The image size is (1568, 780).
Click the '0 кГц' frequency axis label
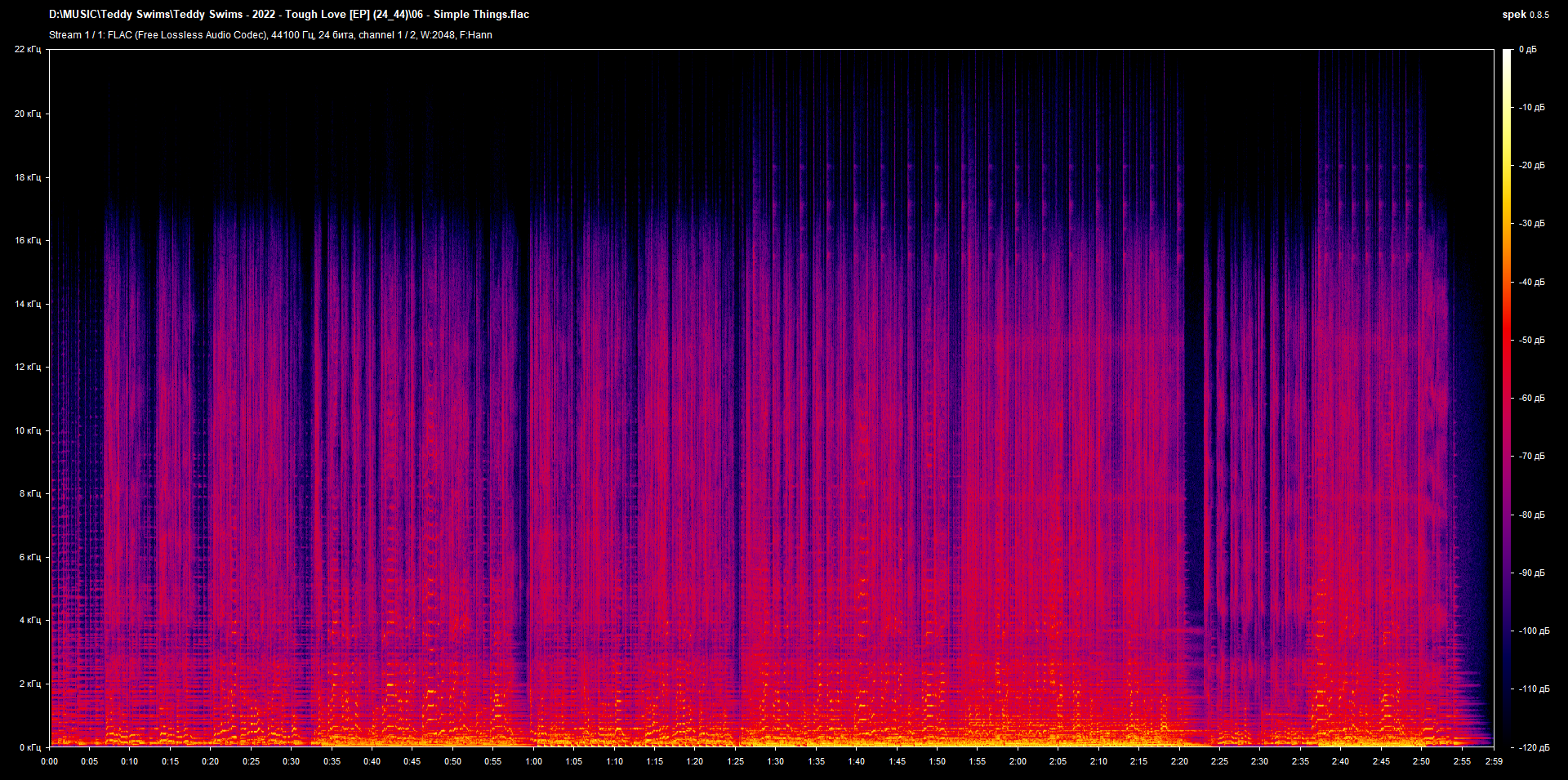pyautogui.click(x=30, y=747)
